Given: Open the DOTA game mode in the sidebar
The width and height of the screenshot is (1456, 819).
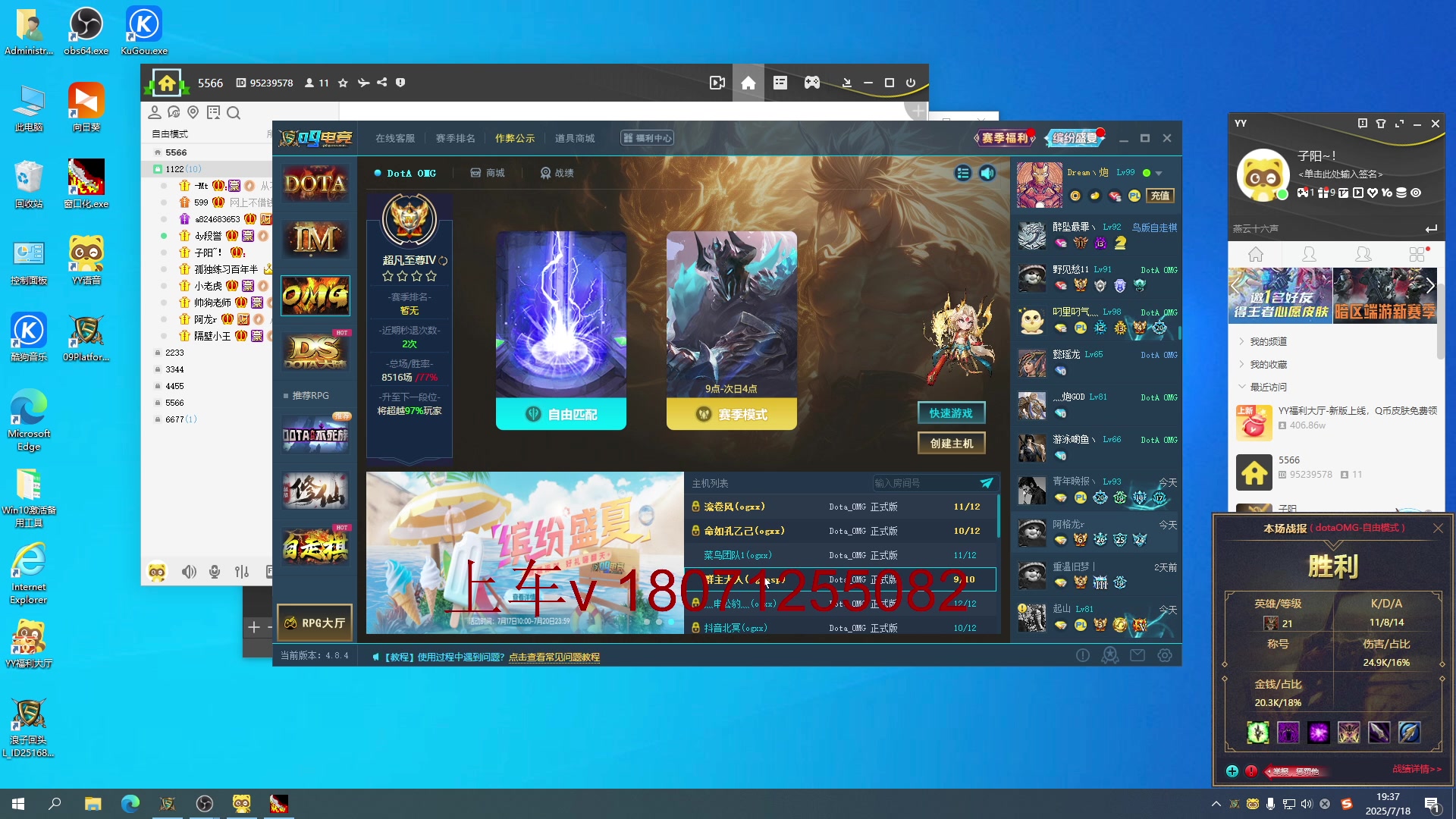Looking at the screenshot, I should point(315,184).
